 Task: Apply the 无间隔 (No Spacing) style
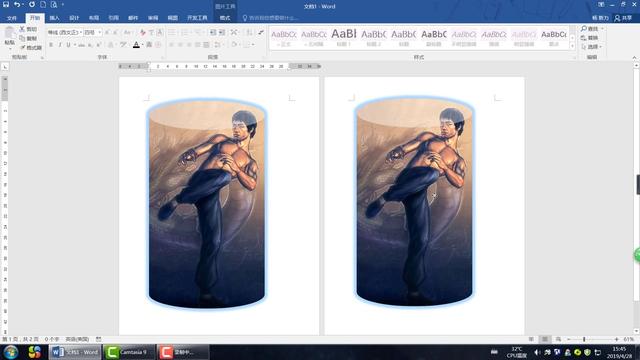[x=313, y=38]
